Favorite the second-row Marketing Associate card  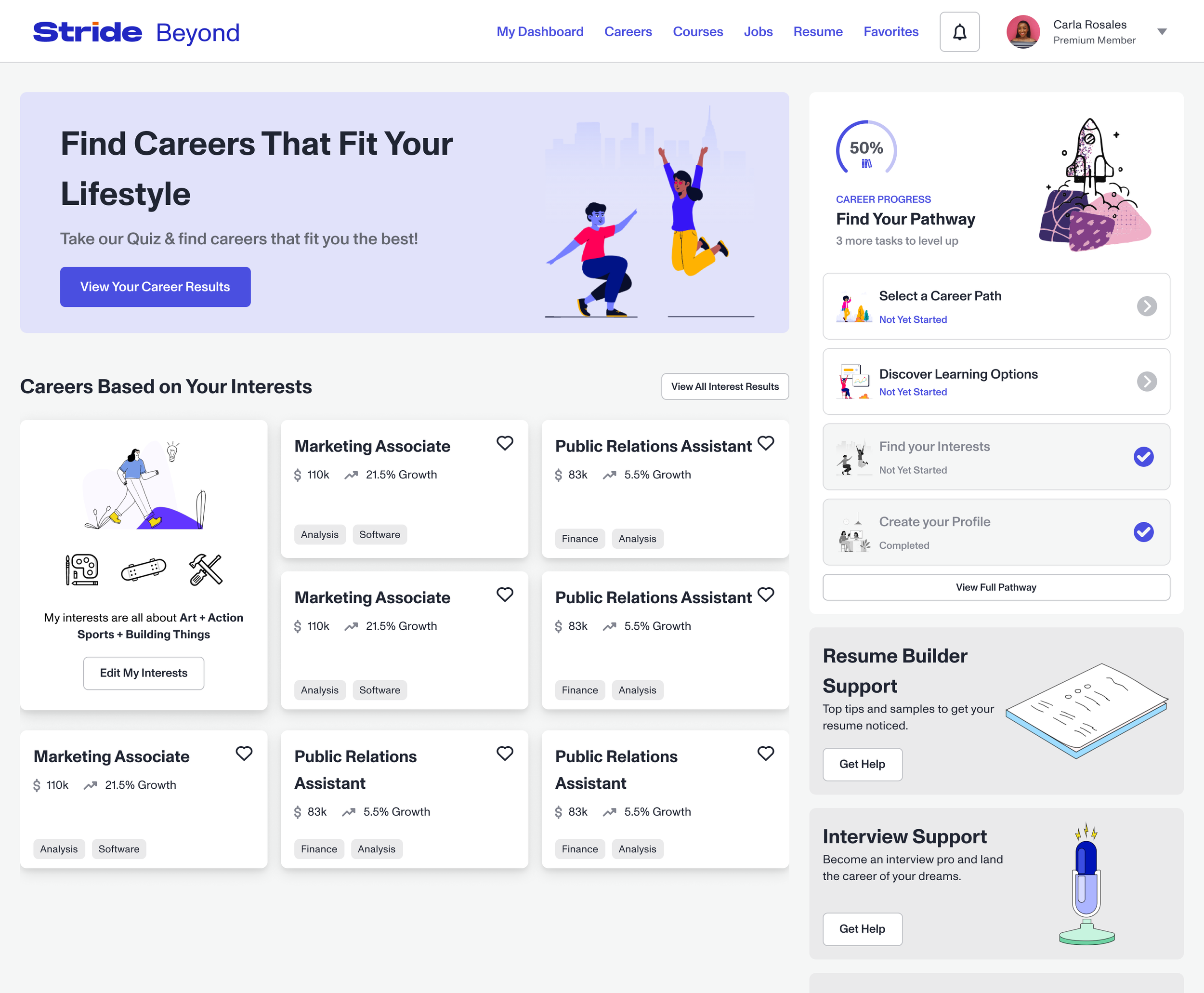coord(504,595)
